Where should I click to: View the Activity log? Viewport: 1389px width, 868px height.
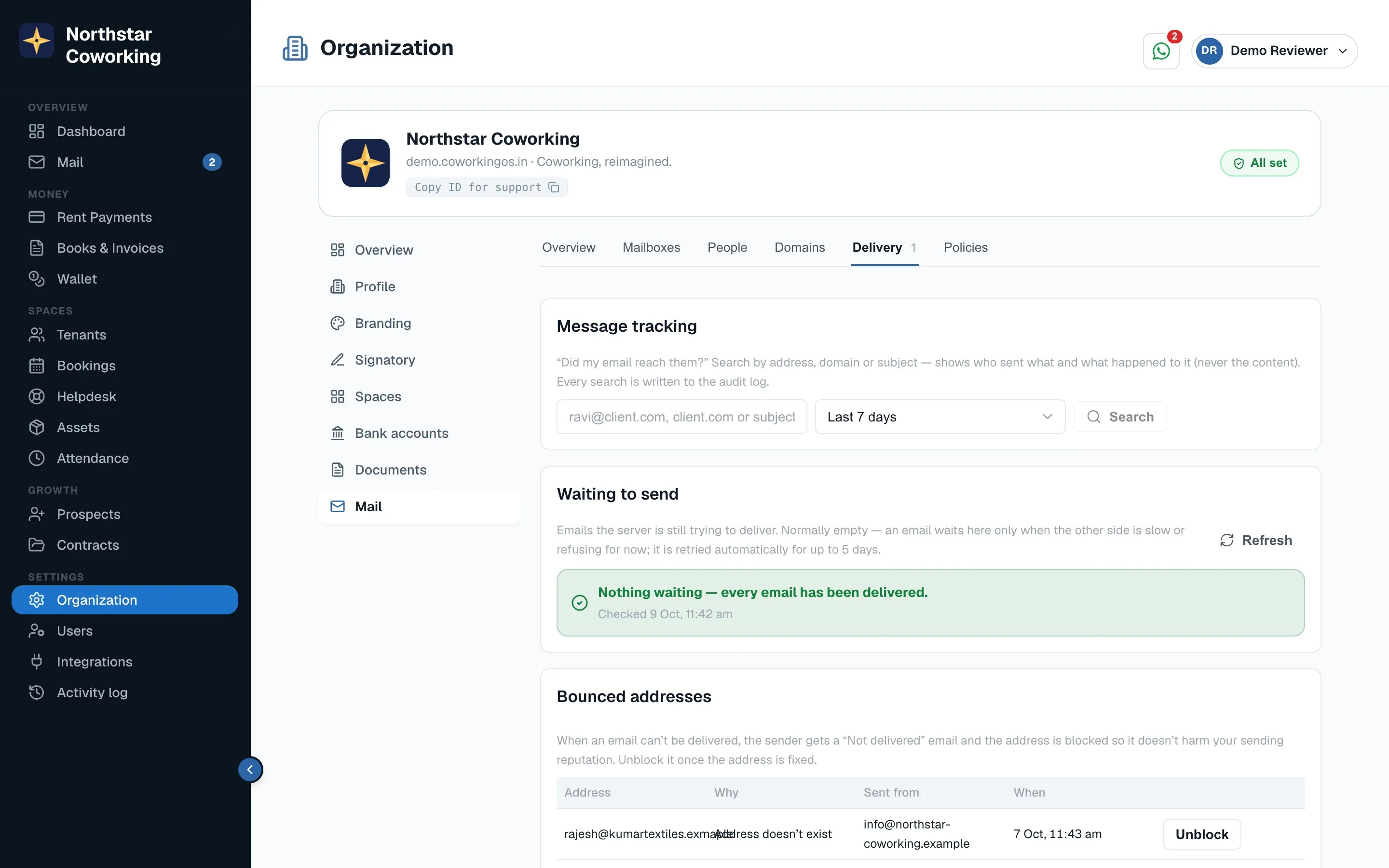coord(124,693)
